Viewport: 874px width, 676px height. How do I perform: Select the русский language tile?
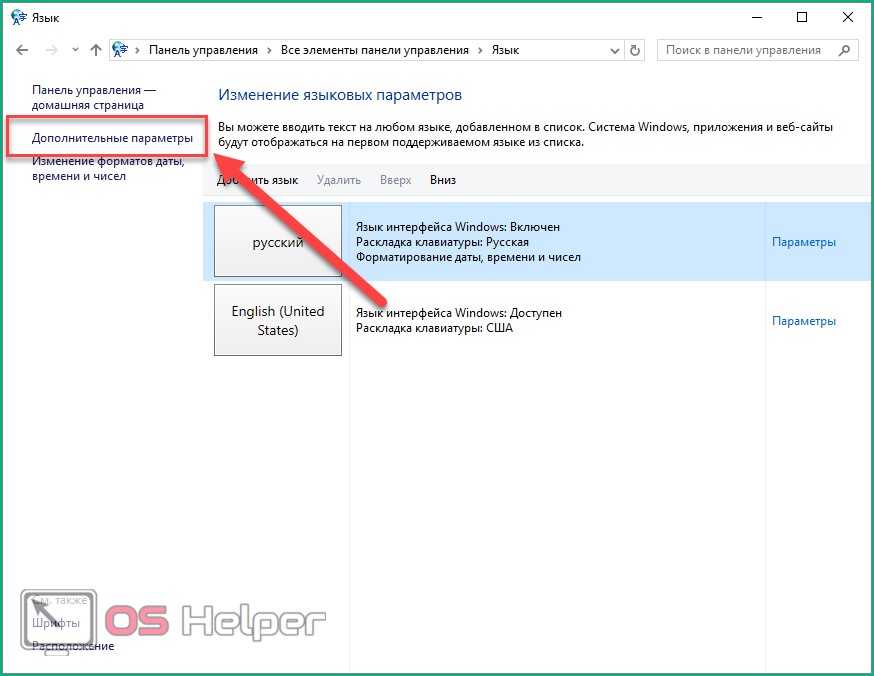[x=278, y=241]
